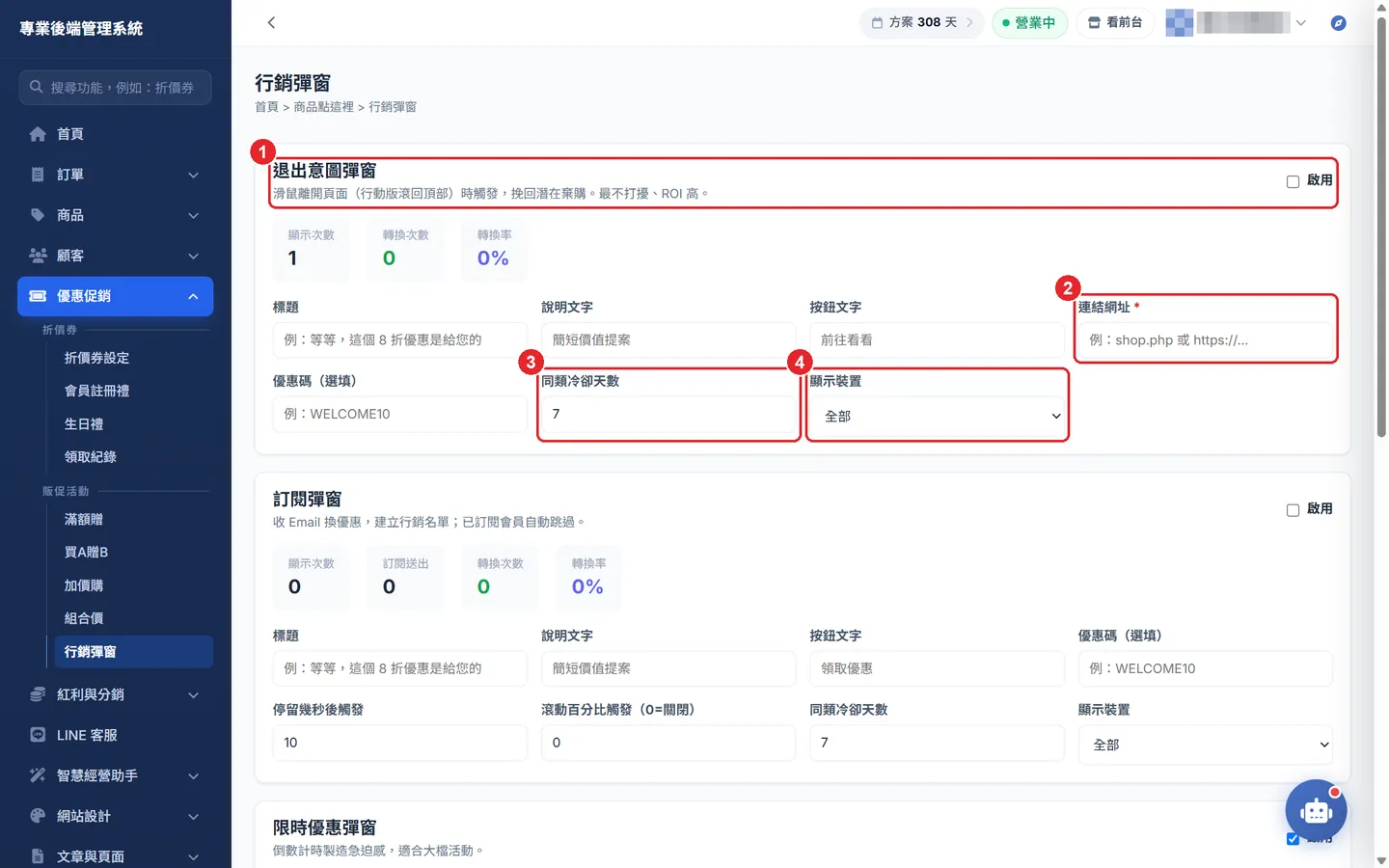Click 優惠碼 field in 退出意圖彈窗
Screen dimensions: 1389x868
tap(399, 414)
